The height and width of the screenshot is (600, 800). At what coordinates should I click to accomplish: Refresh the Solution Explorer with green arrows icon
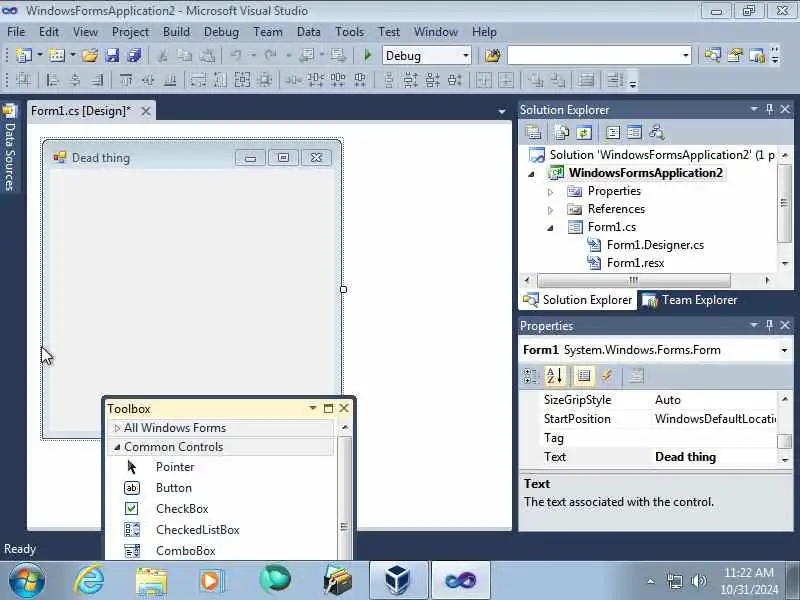[584, 133]
